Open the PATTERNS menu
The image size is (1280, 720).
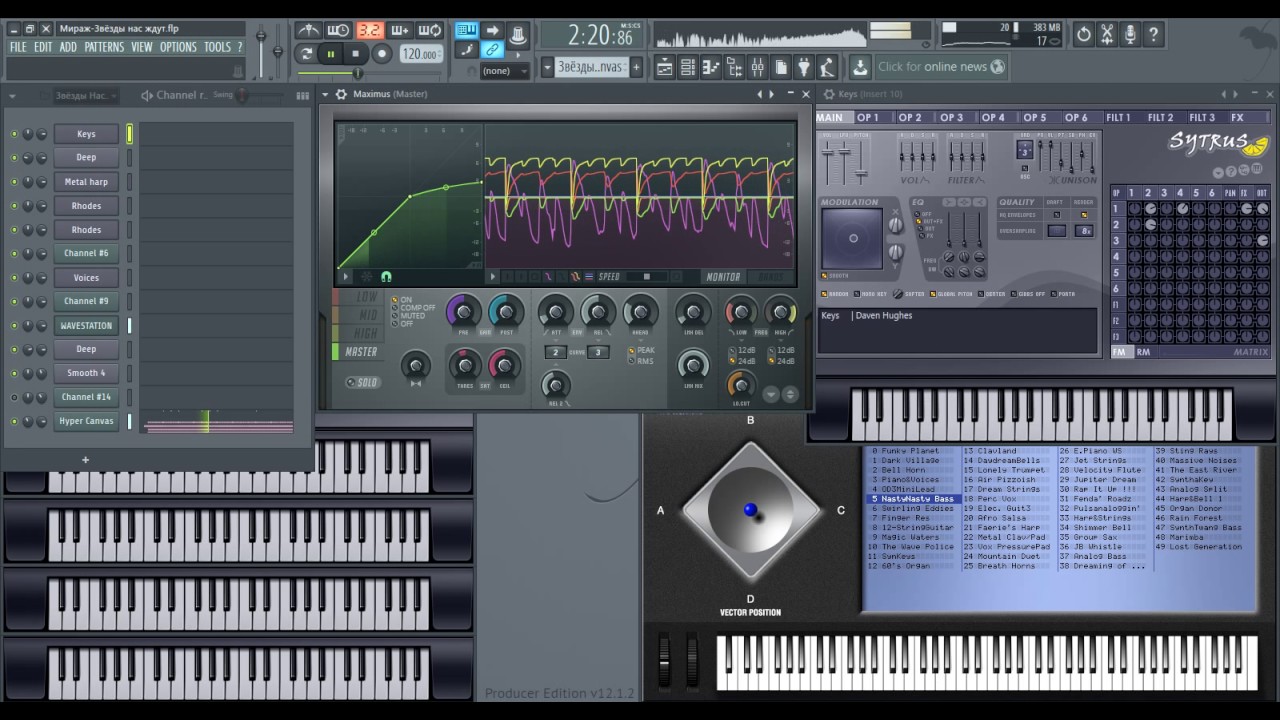tap(104, 47)
